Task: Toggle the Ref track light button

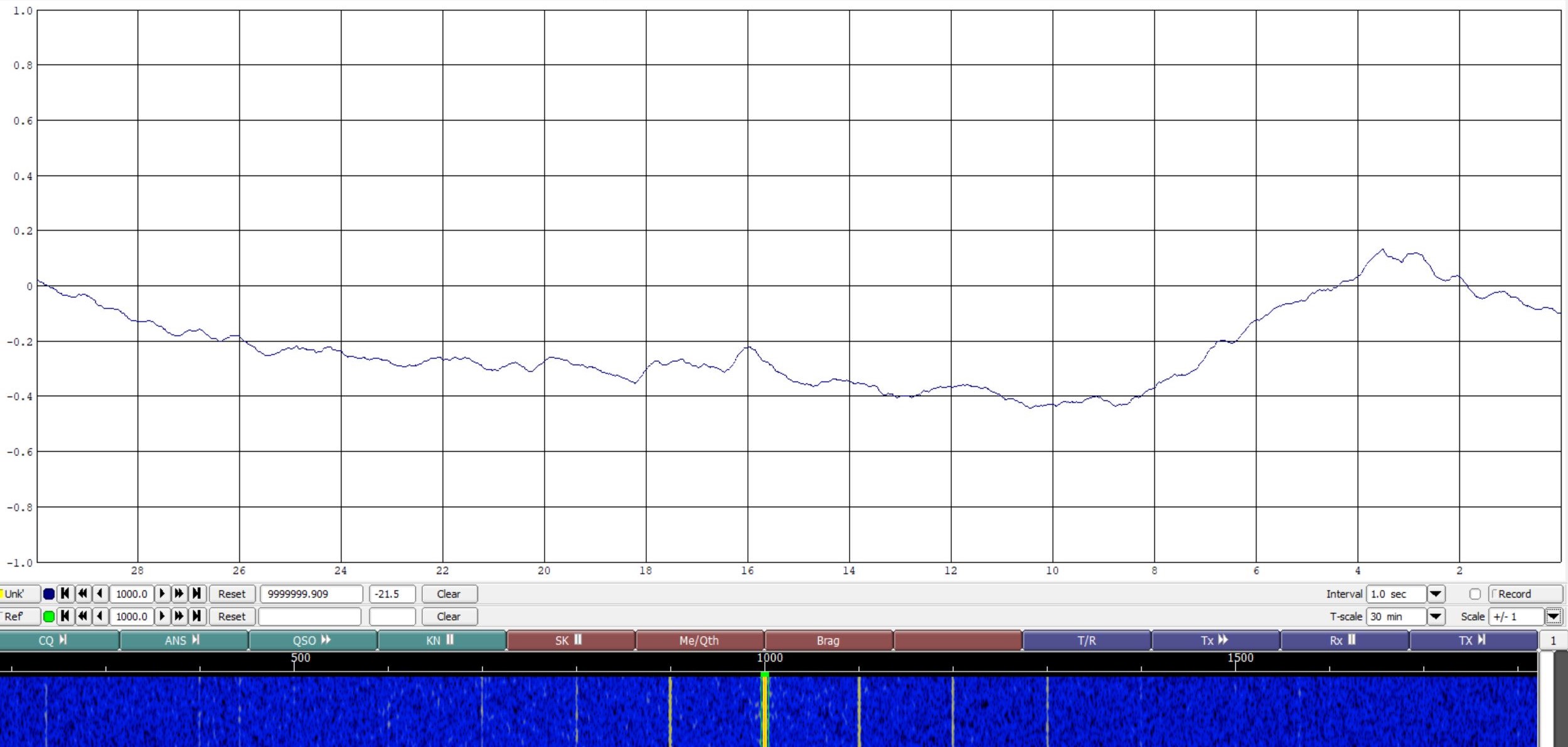Action: [x=19, y=616]
